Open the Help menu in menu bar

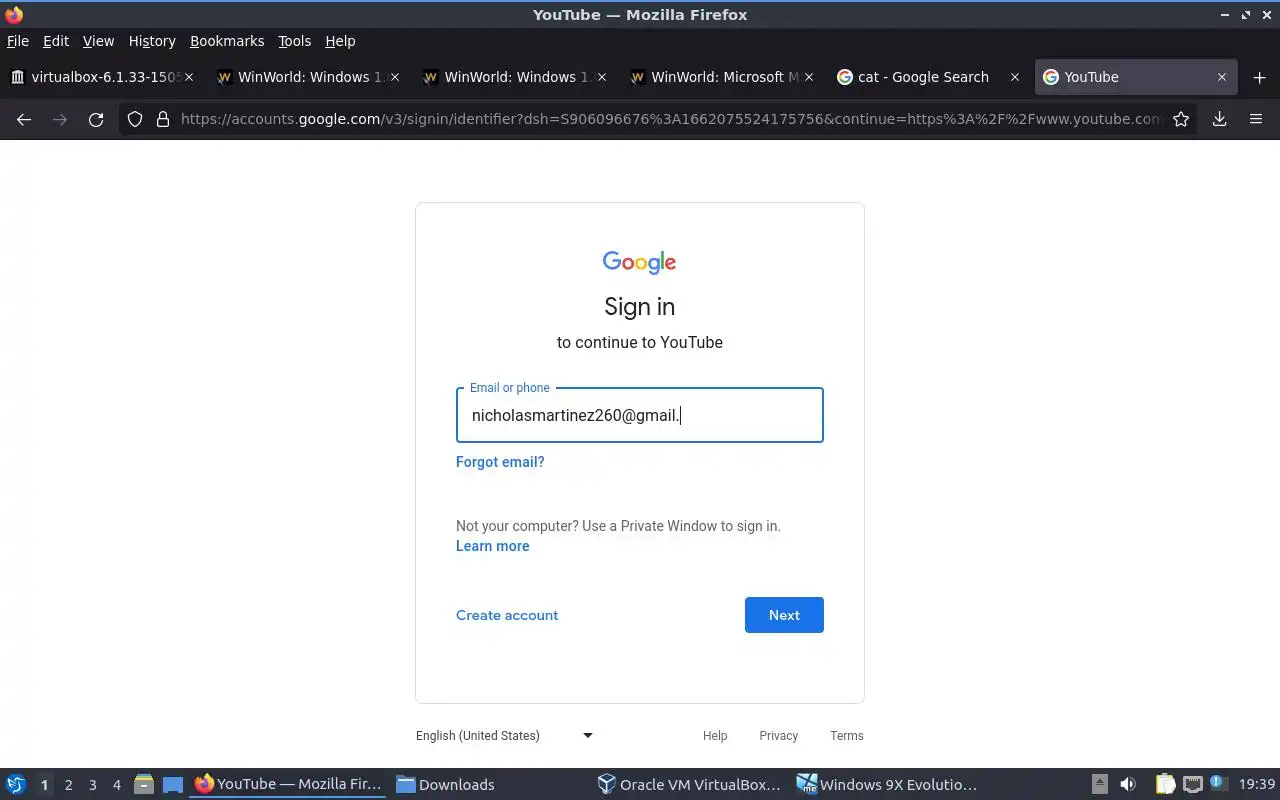point(340,41)
